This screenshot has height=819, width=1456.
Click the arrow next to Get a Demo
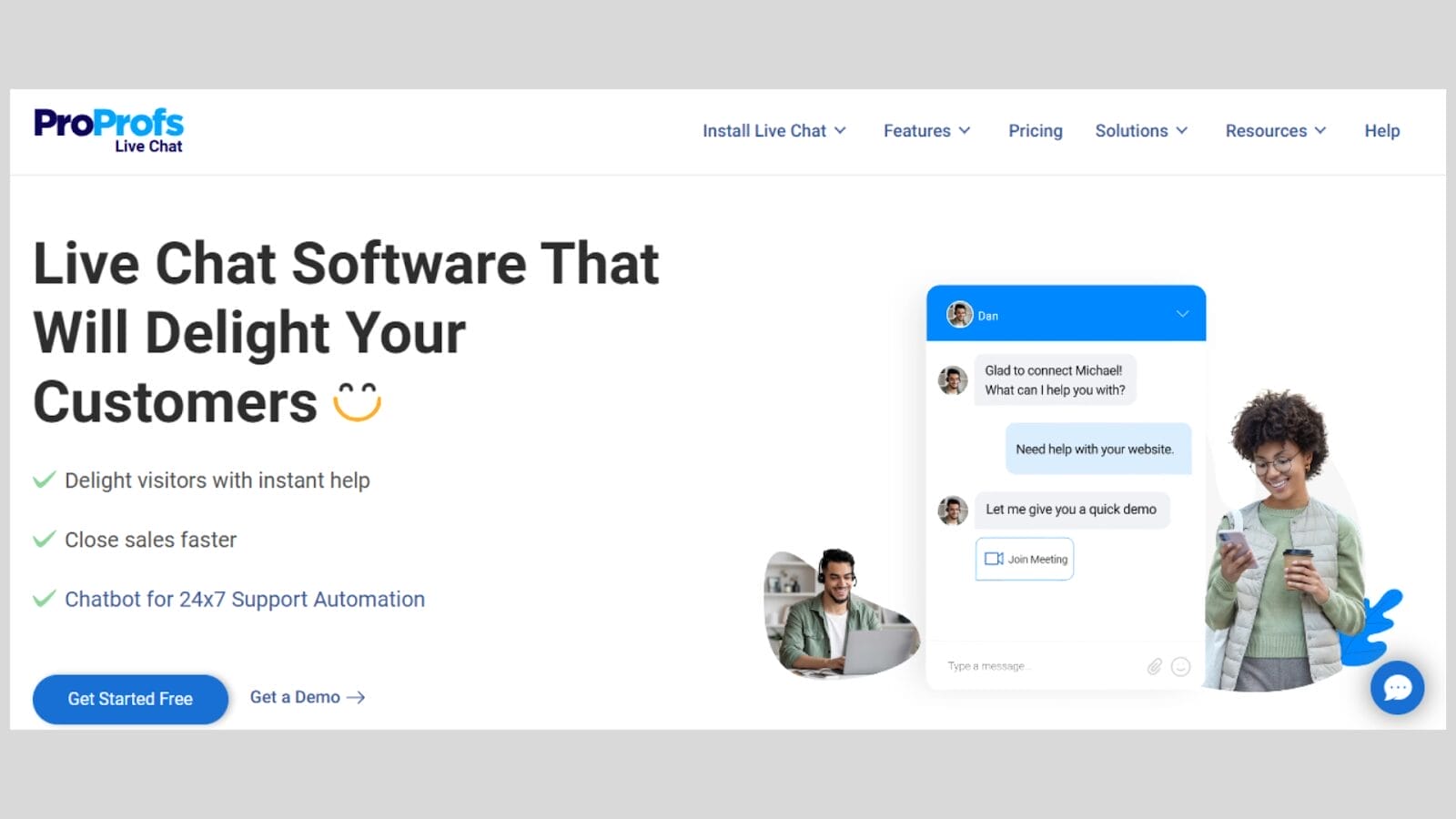(x=356, y=697)
